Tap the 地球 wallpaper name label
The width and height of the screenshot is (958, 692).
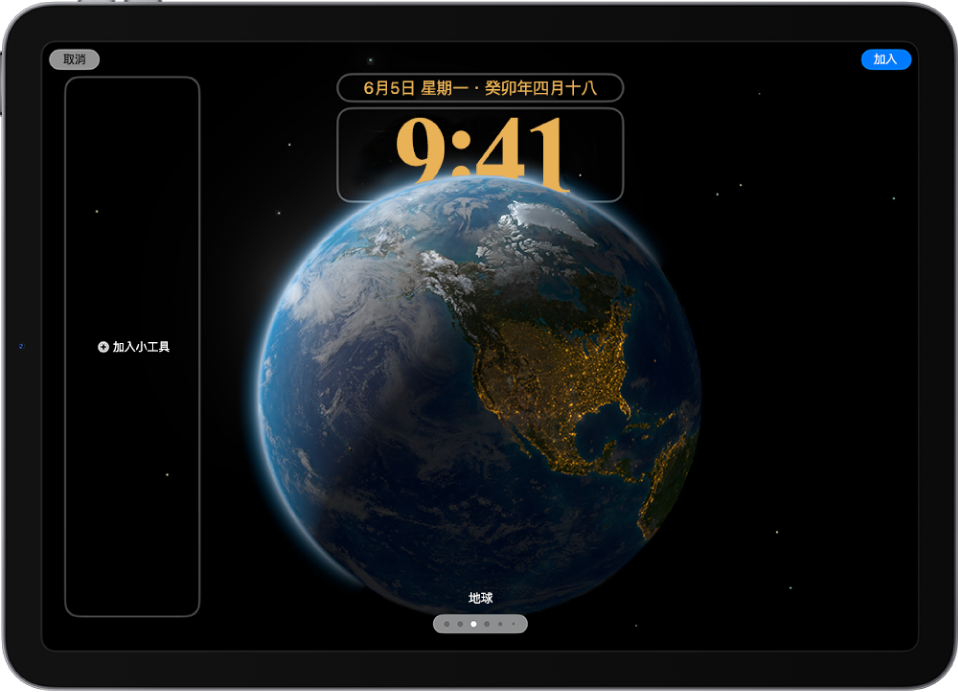point(480,598)
